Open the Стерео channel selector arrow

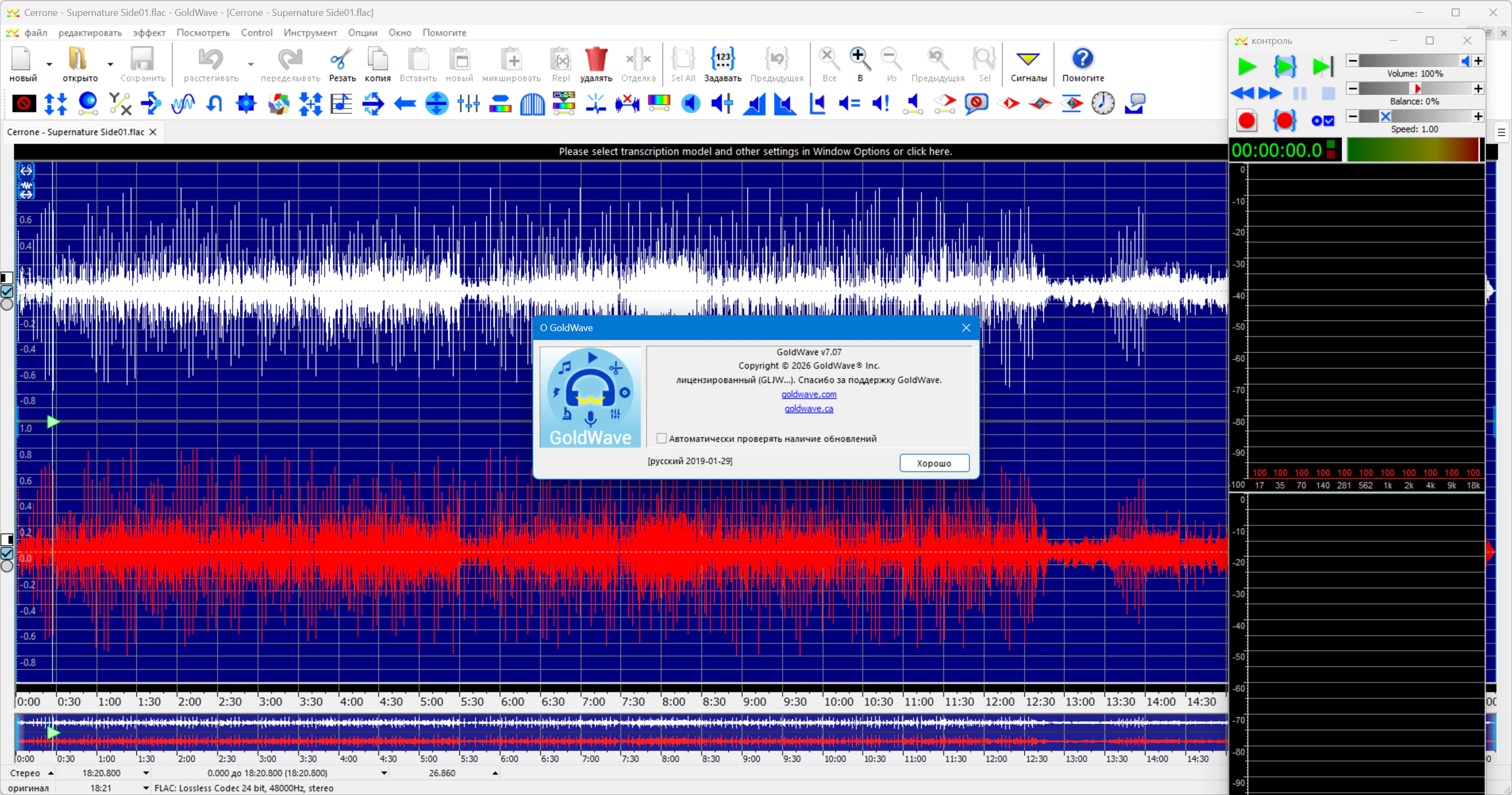50,773
